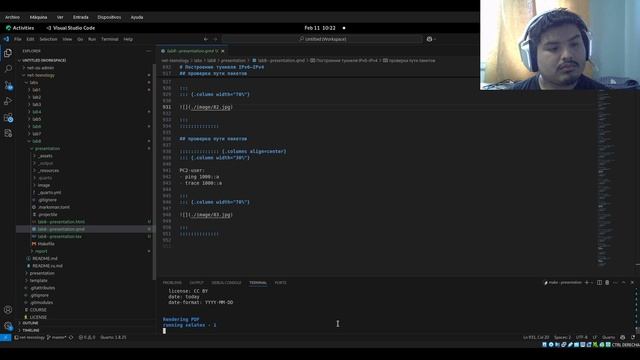Open the sixth activity bar icon below Extensions
Image resolution: width=640 pixels, height=360 pixels.
[8, 133]
